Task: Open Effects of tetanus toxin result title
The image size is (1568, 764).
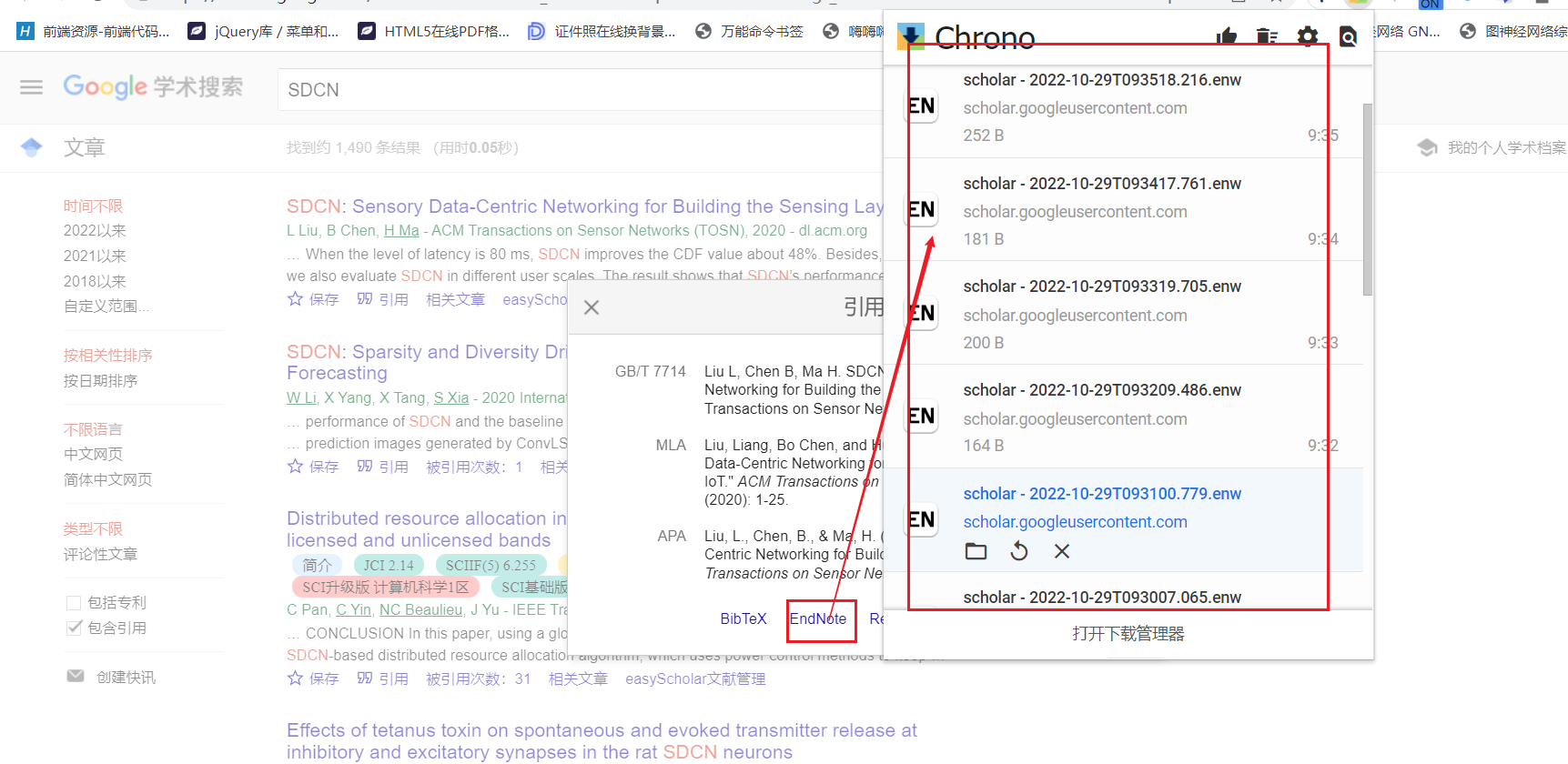Action: pyautogui.click(x=602, y=741)
